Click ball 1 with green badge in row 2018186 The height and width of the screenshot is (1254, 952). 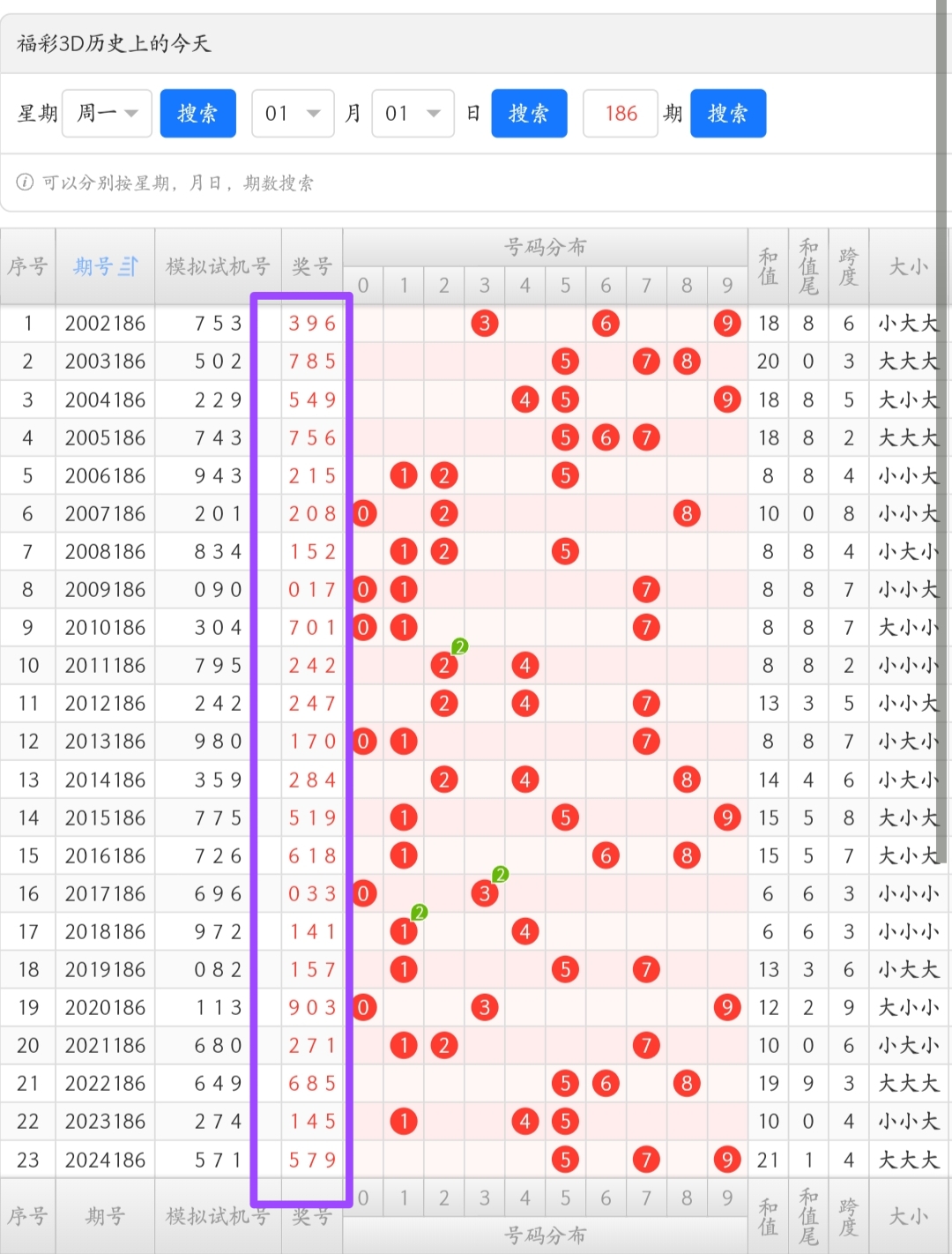tap(404, 932)
